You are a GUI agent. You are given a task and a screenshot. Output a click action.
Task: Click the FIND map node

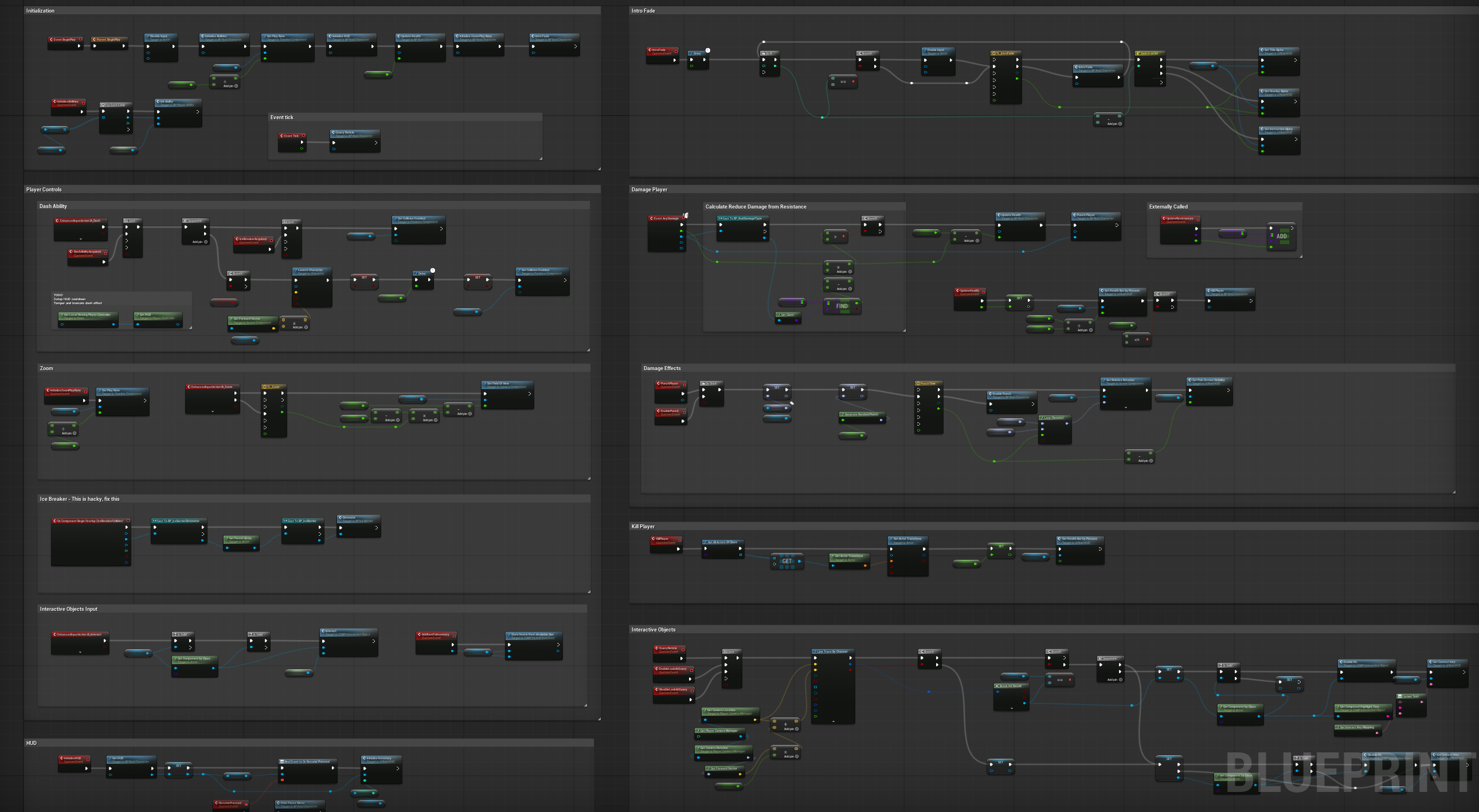pyautogui.click(x=842, y=306)
